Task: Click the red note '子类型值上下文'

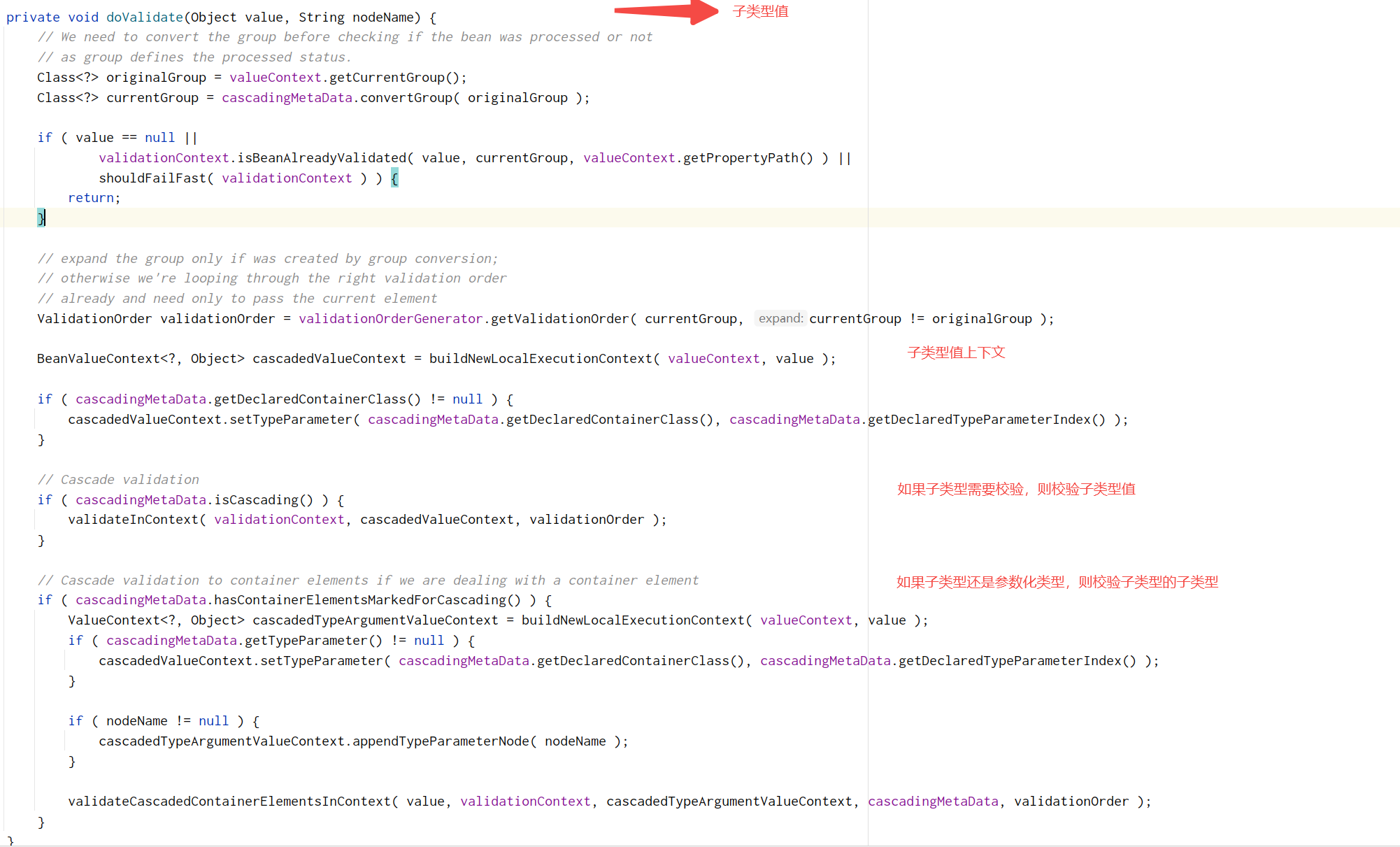Action: tap(956, 353)
